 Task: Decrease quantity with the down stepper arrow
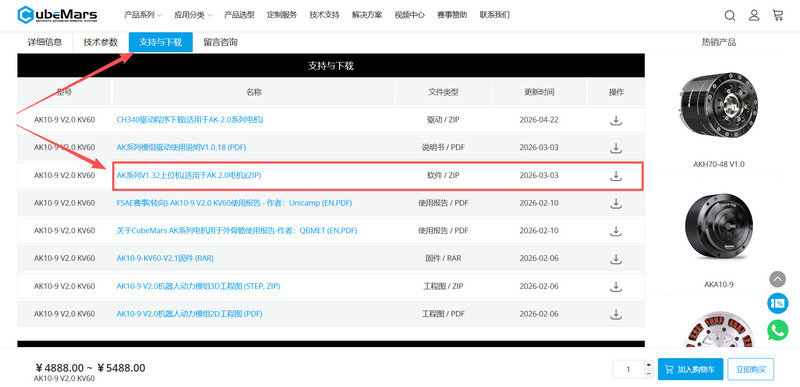coord(648,374)
